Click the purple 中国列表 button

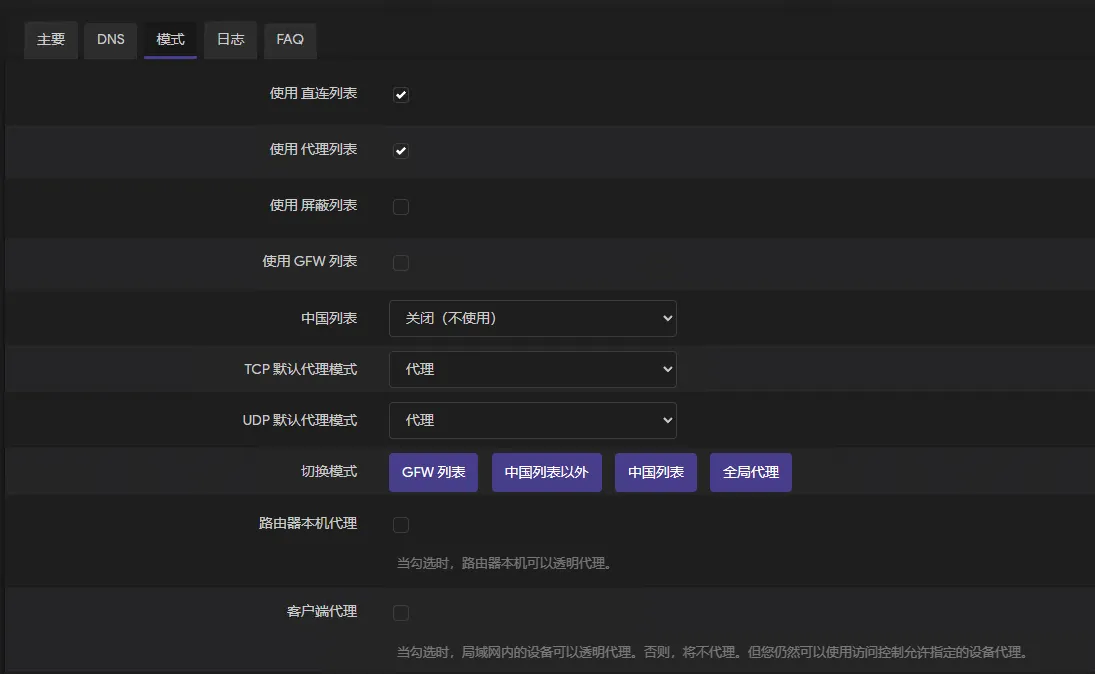pyautogui.click(x=656, y=472)
